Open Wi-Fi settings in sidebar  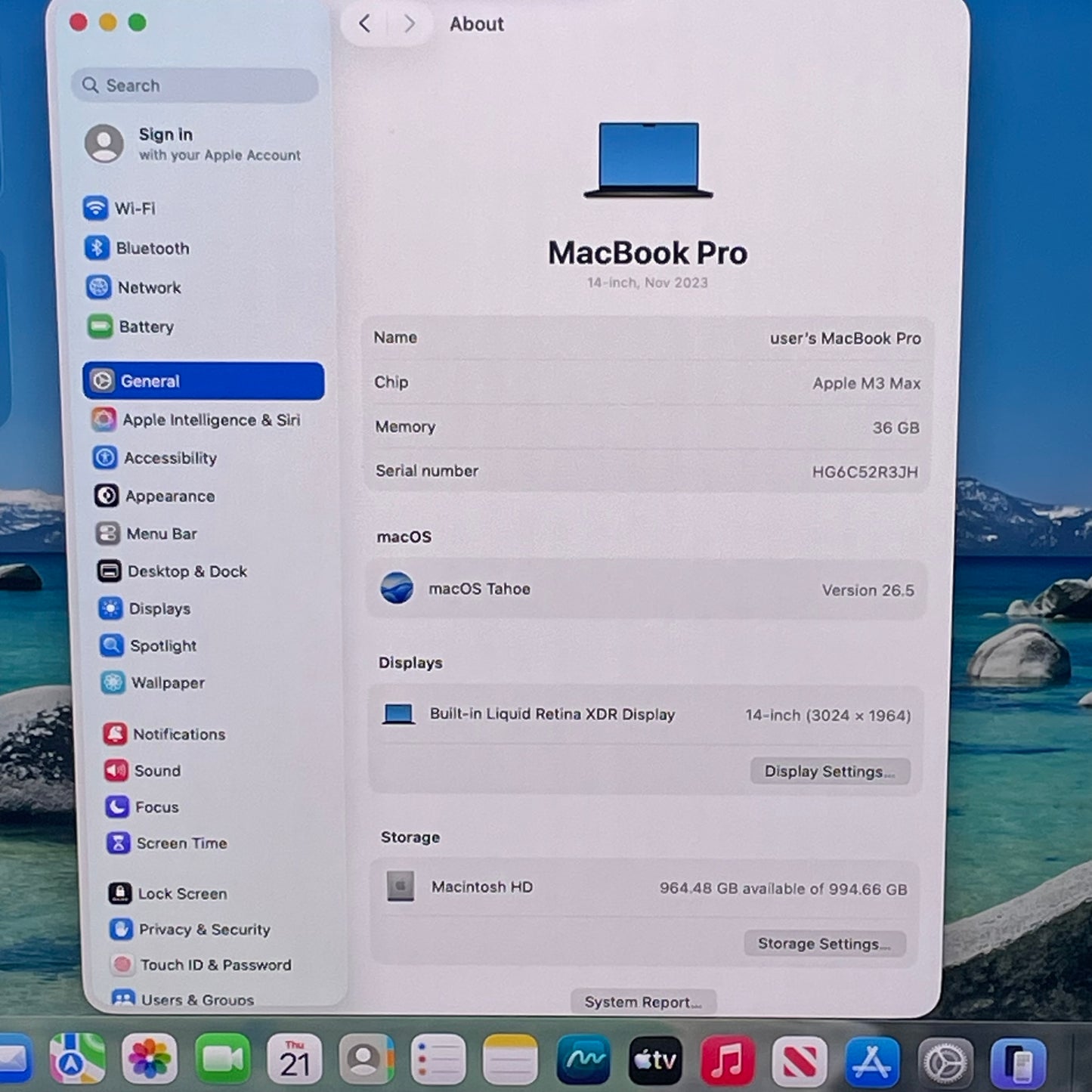pos(119,208)
